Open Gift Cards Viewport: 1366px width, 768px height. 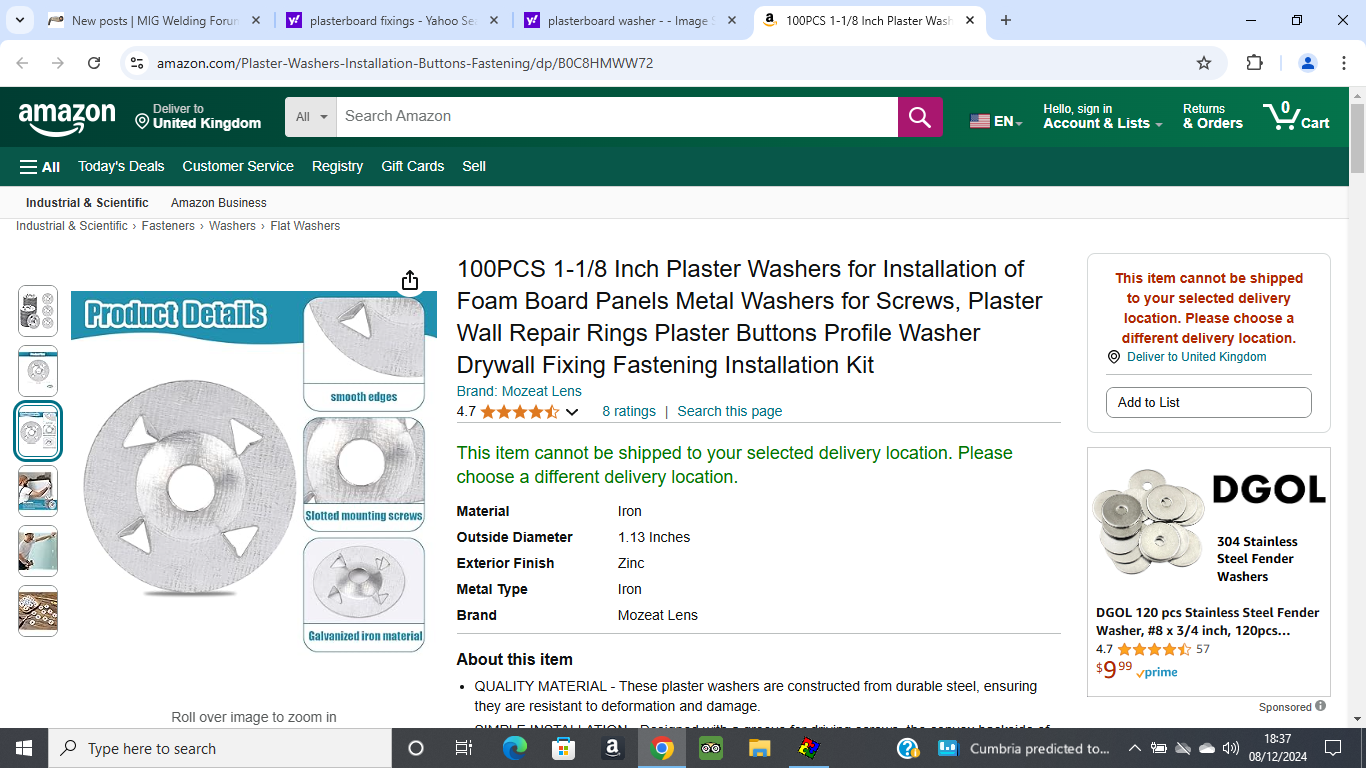(x=413, y=166)
